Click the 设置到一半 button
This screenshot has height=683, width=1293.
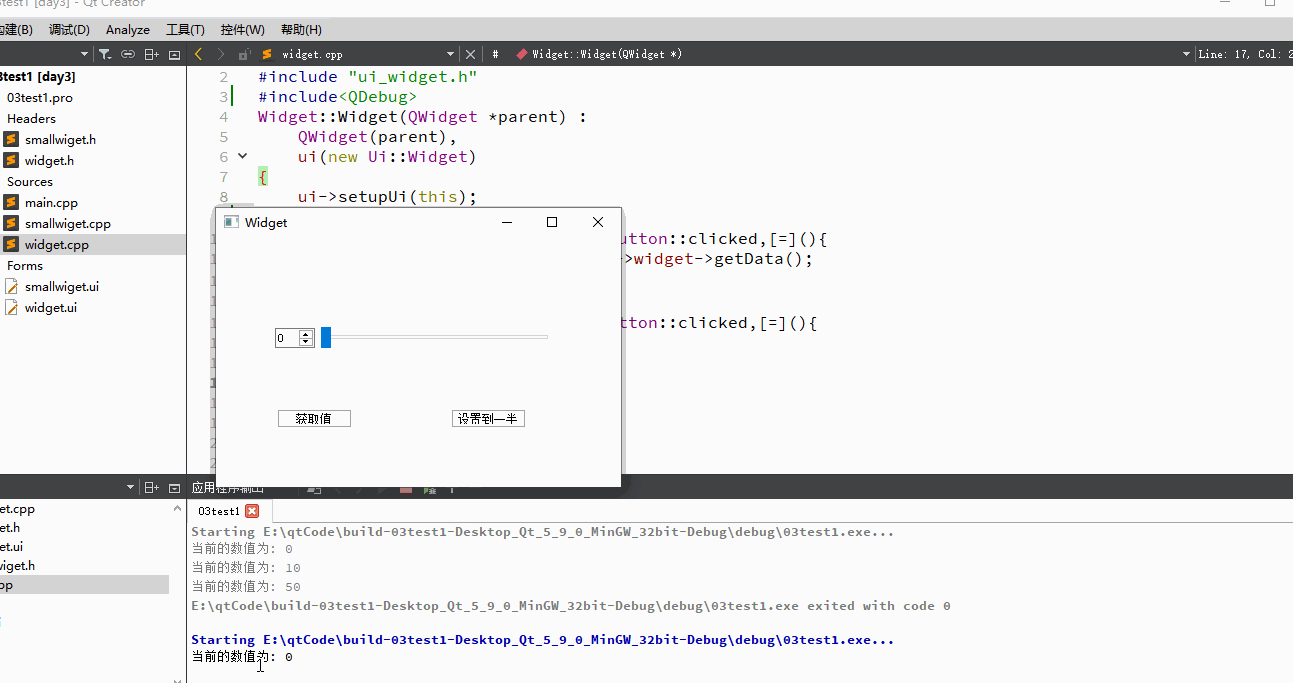point(488,419)
